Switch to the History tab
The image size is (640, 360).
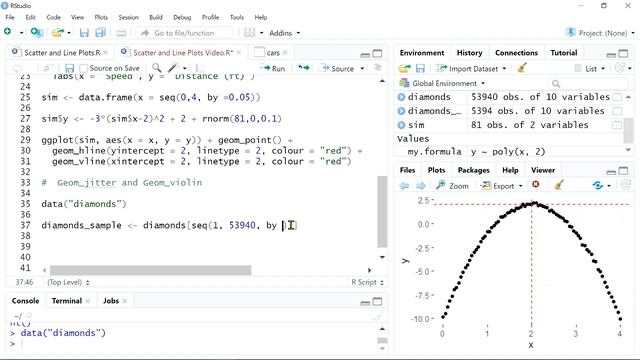pyautogui.click(x=469, y=53)
